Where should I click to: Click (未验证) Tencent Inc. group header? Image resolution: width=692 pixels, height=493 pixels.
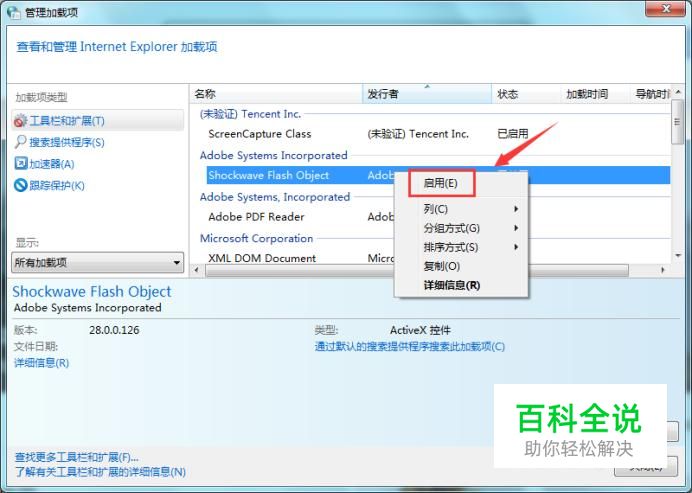(x=250, y=114)
